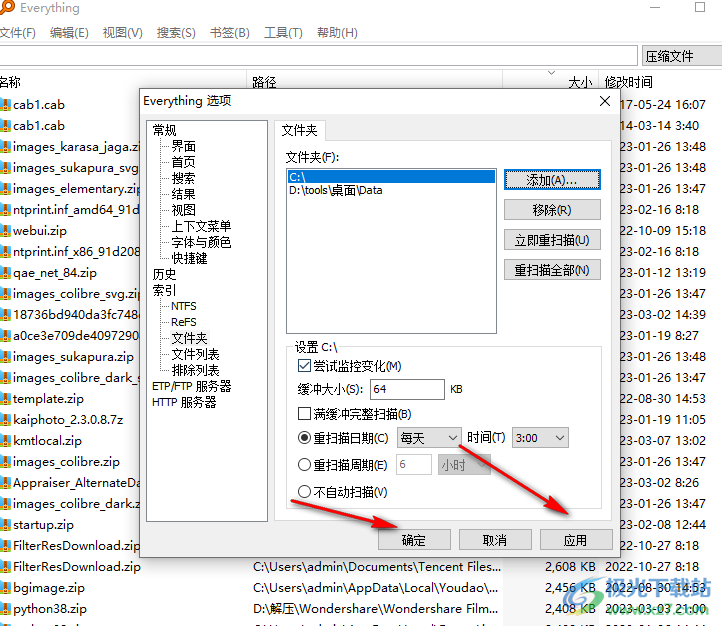722x626 pixels.
Task: Click archive icon beside startup.zip
Action: (5, 524)
